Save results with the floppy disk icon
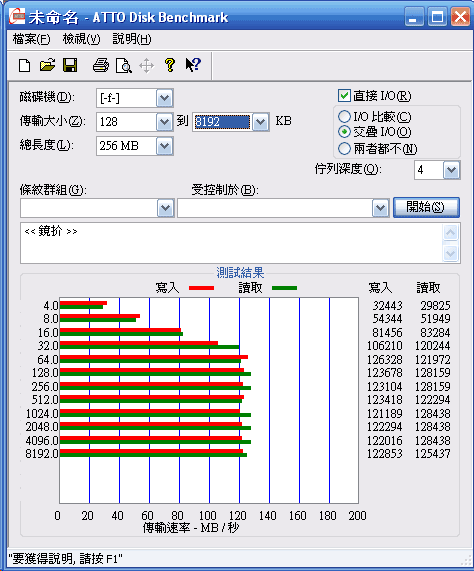 [x=70, y=65]
